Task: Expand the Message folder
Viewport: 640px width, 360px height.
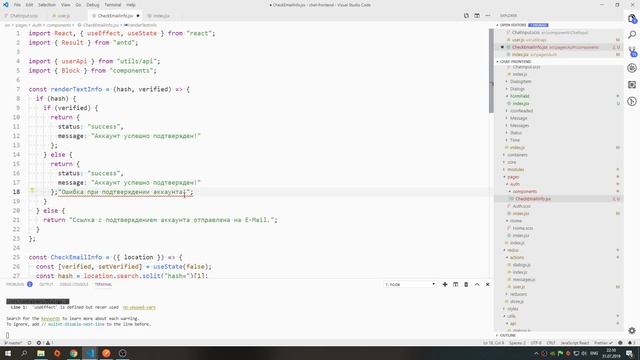Action: [x=518, y=118]
